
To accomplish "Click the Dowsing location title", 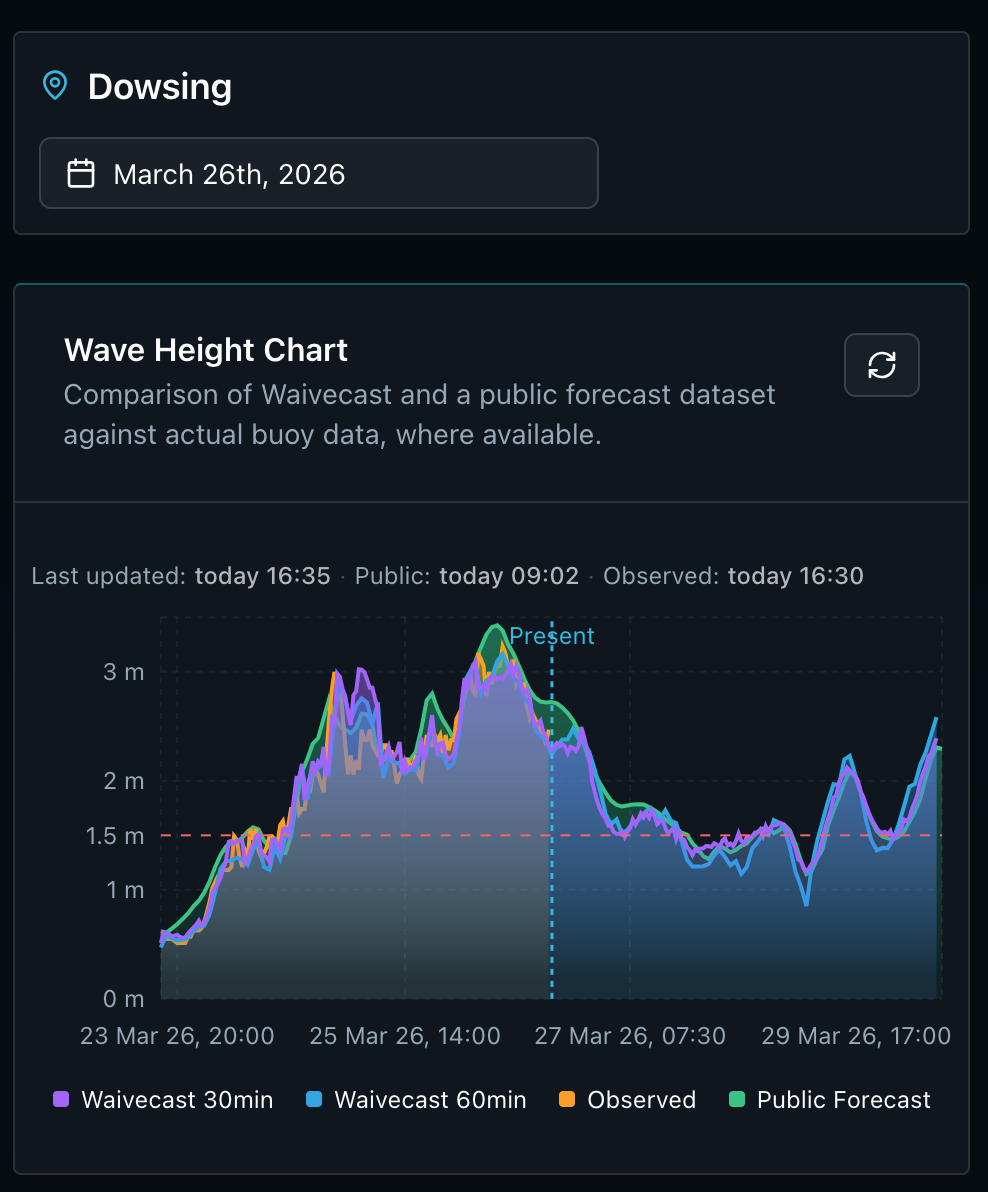I will point(160,87).
